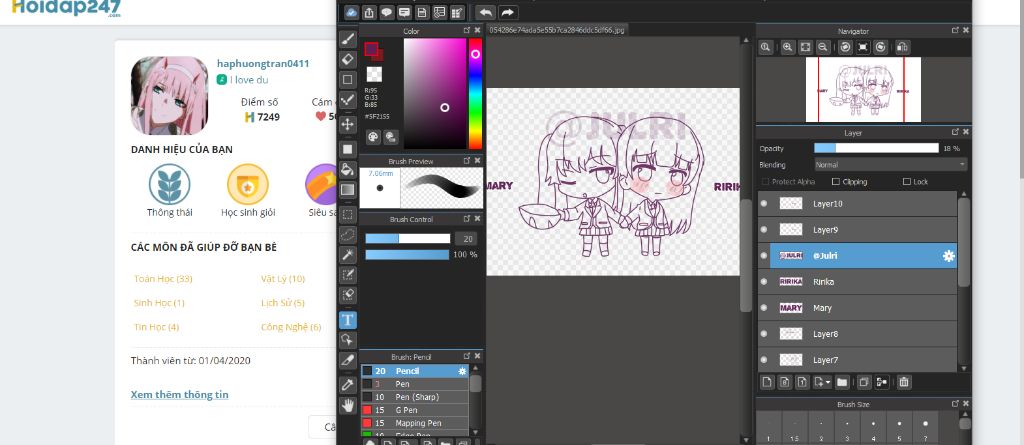
Task: Select the Bucket fill tool
Action: pyautogui.click(x=348, y=169)
